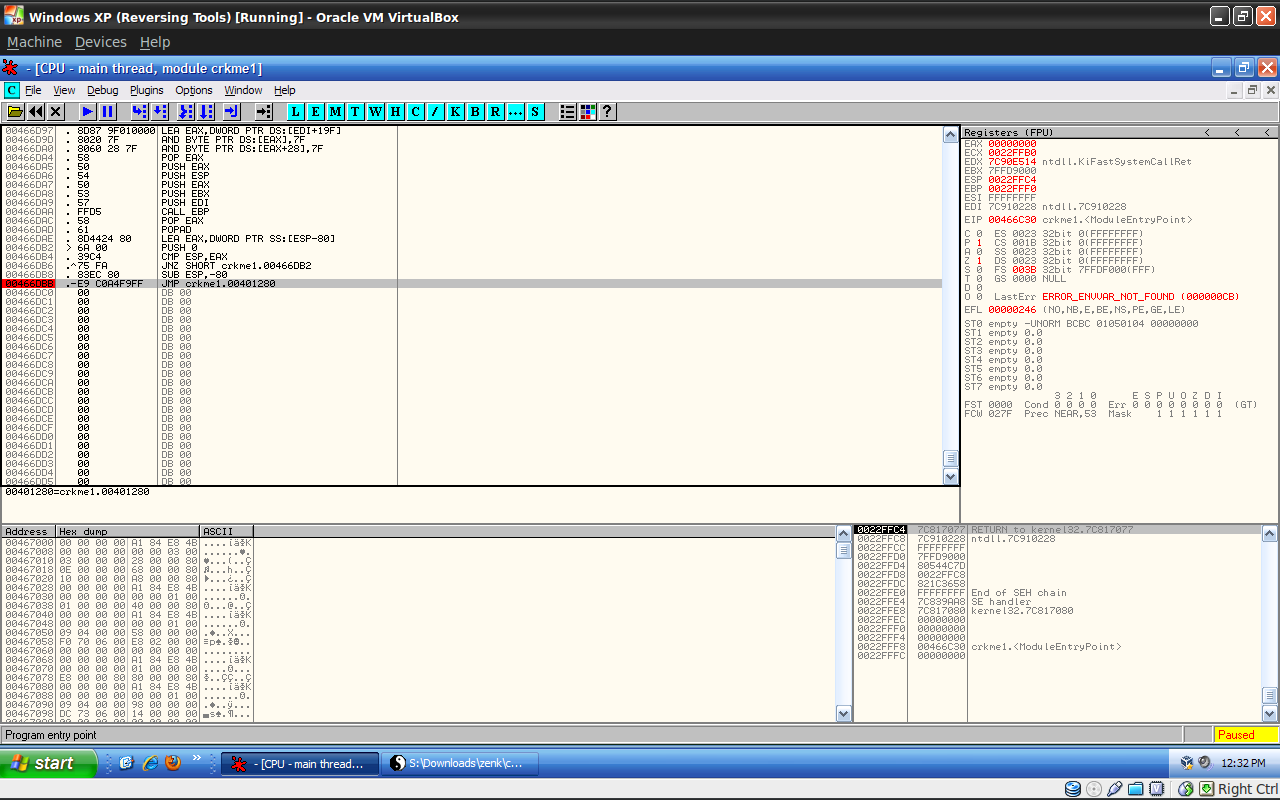The width and height of the screenshot is (1280, 800).
Task: Open VirtualBox Machine menu
Action: tap(34, 42)
